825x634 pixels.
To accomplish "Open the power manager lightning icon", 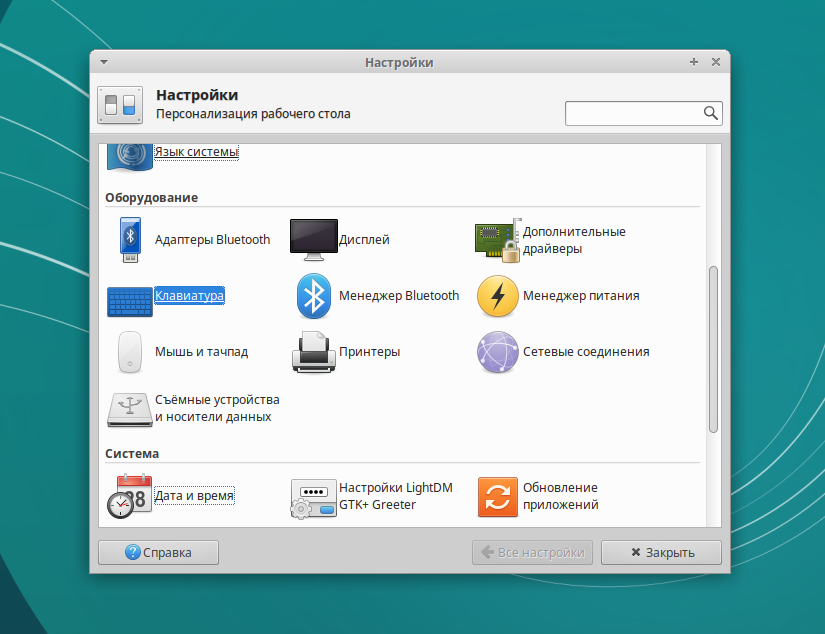I will click(x=498, y=296).
